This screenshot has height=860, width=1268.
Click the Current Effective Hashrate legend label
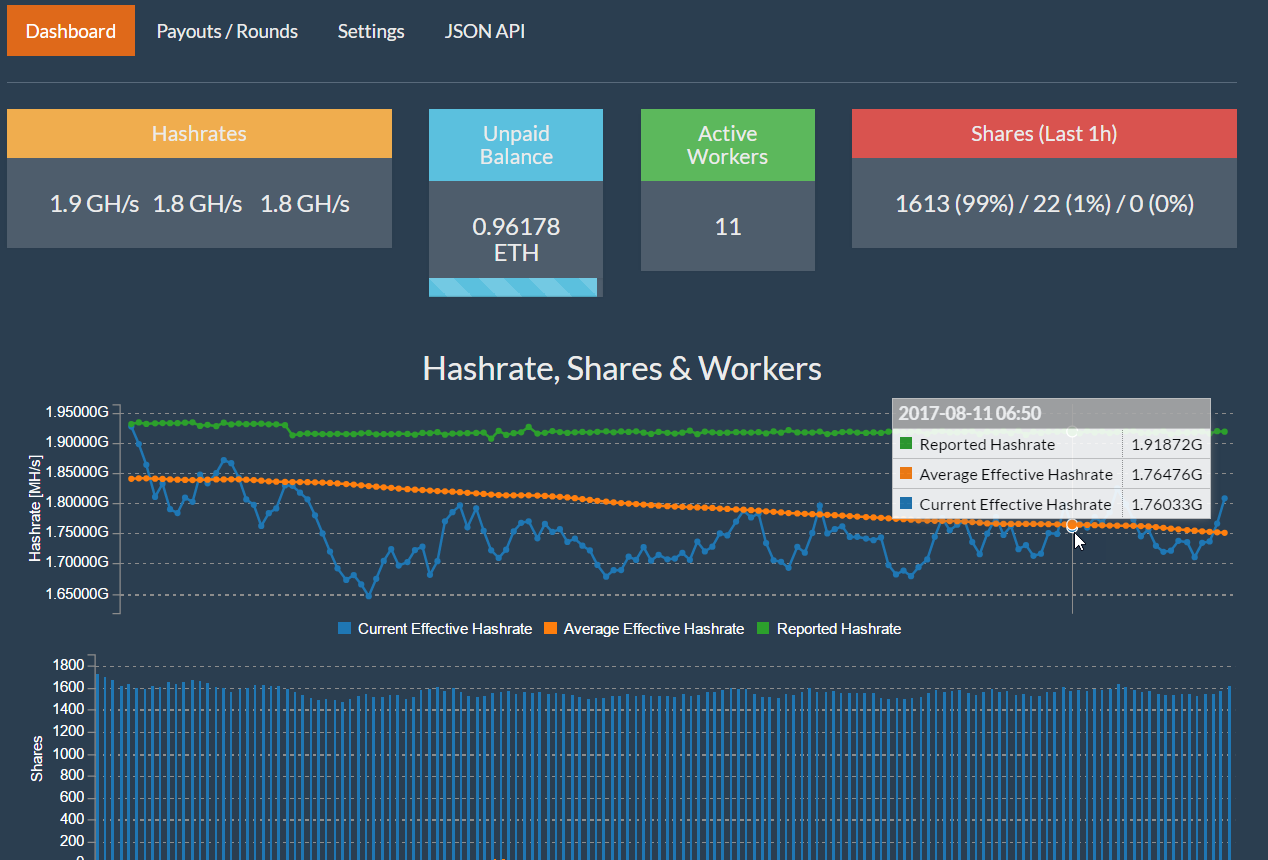coord(444,629)
